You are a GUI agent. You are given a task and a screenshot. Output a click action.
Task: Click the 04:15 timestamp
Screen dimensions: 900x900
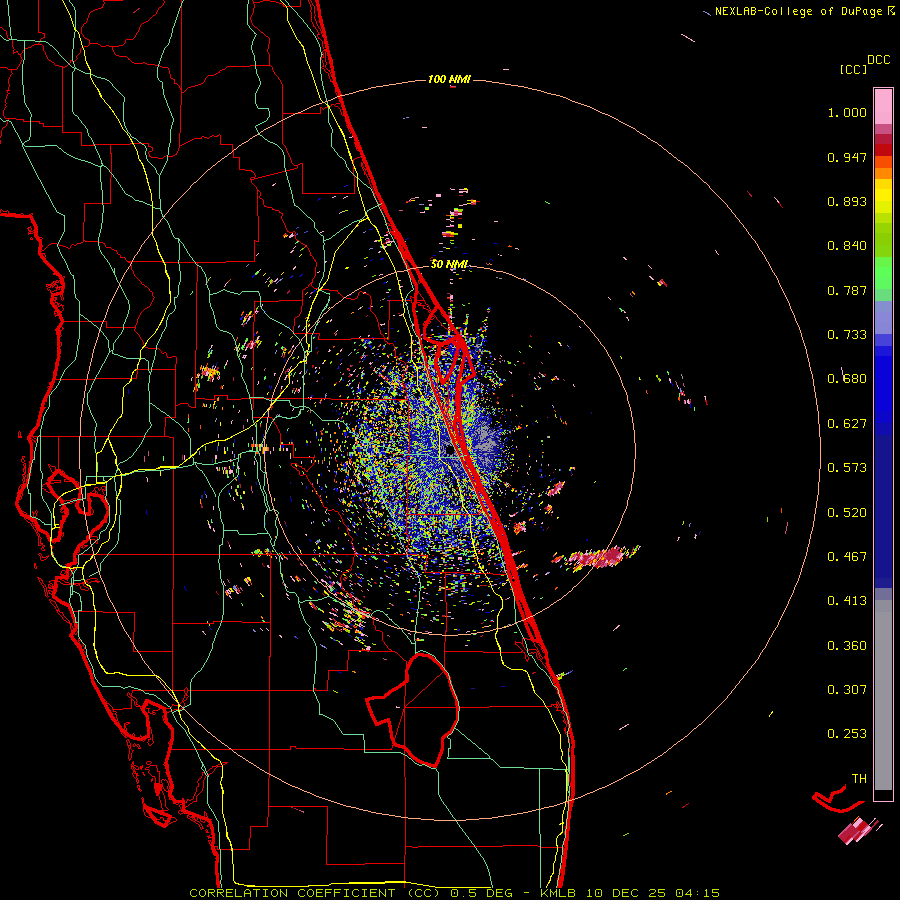[697, 893]
